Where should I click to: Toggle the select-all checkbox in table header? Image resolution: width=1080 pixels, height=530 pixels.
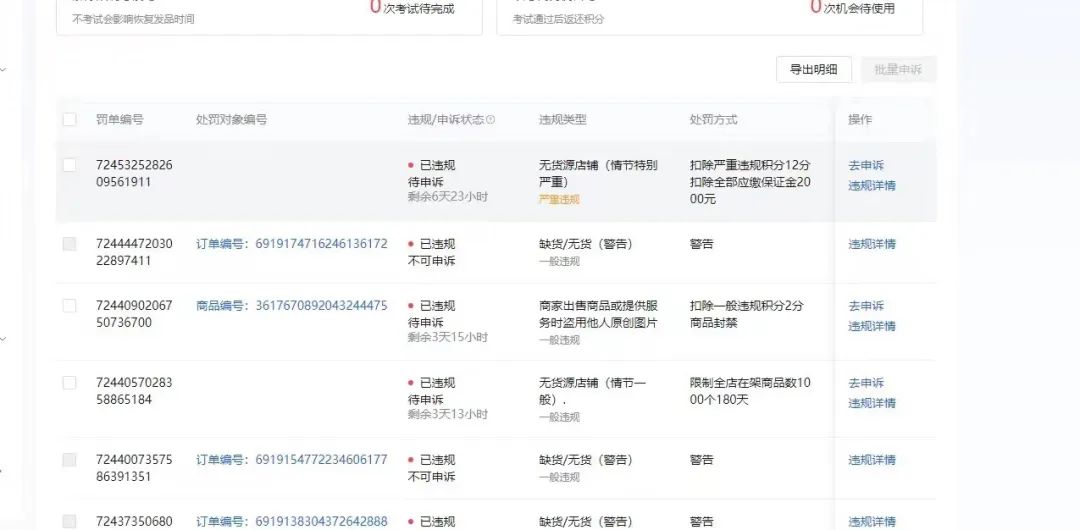(69, 120)
